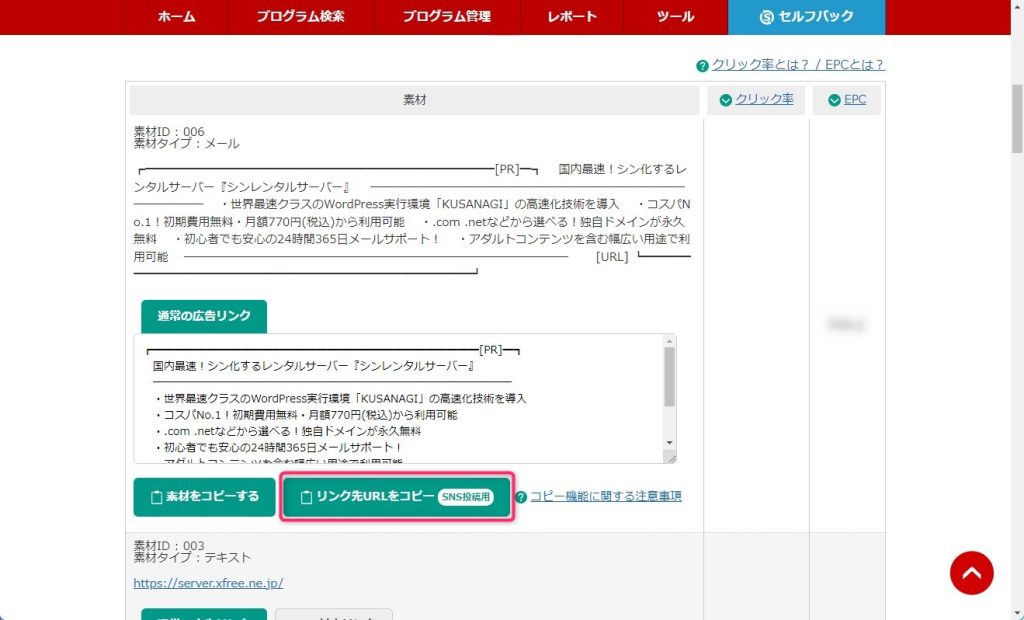This screenshot has width=1024, height=620.
Task: Click the text area's down scroll arrow
Action: coord(669,443)
